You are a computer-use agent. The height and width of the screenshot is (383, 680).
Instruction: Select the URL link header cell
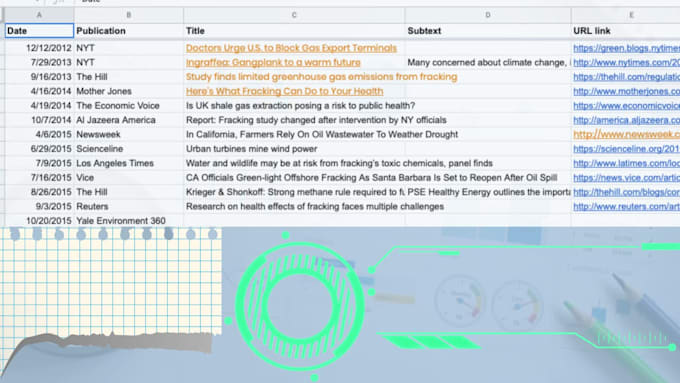[626, 31]
